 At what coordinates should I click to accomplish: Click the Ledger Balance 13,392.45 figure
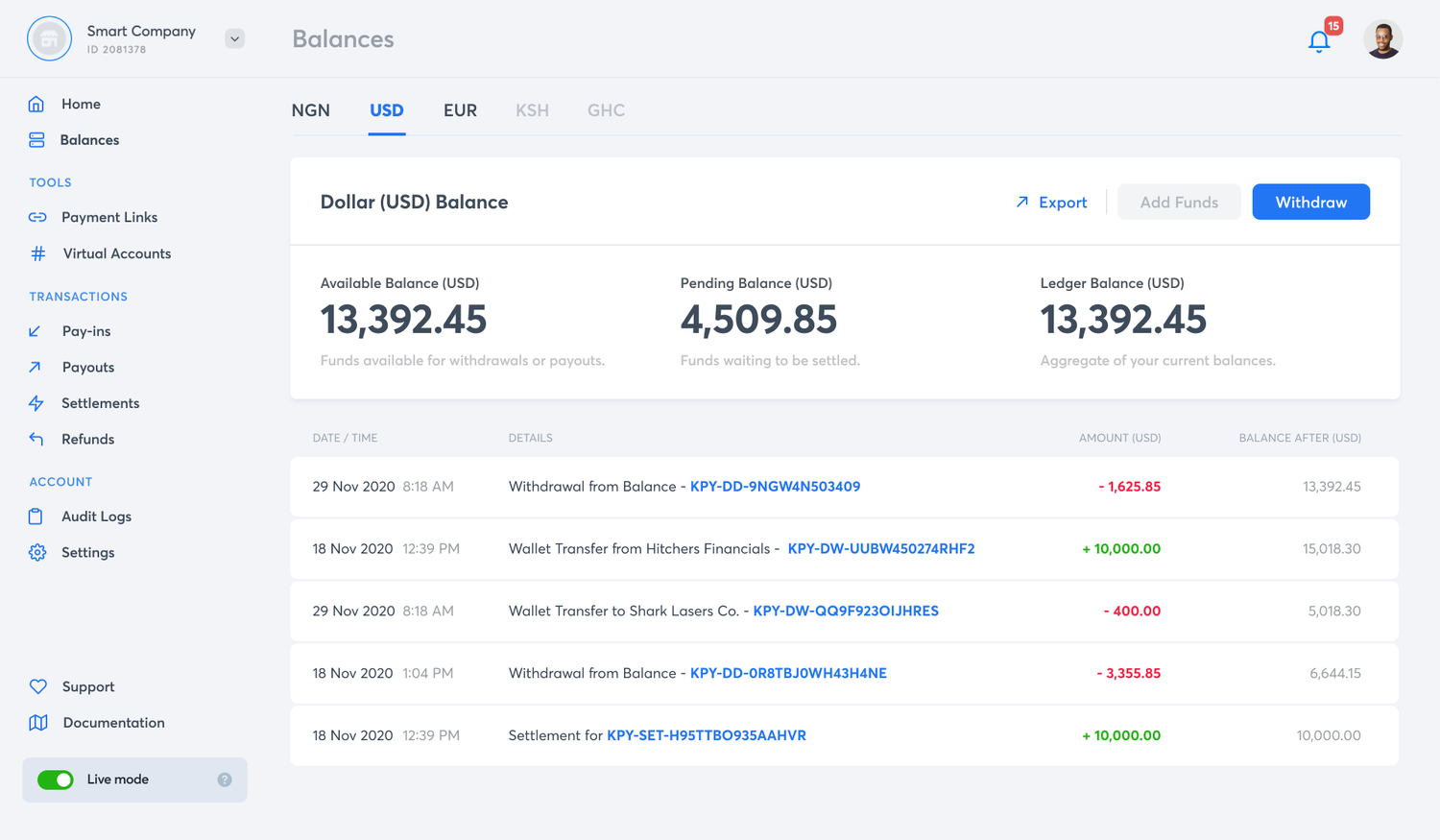(1123, 320)
